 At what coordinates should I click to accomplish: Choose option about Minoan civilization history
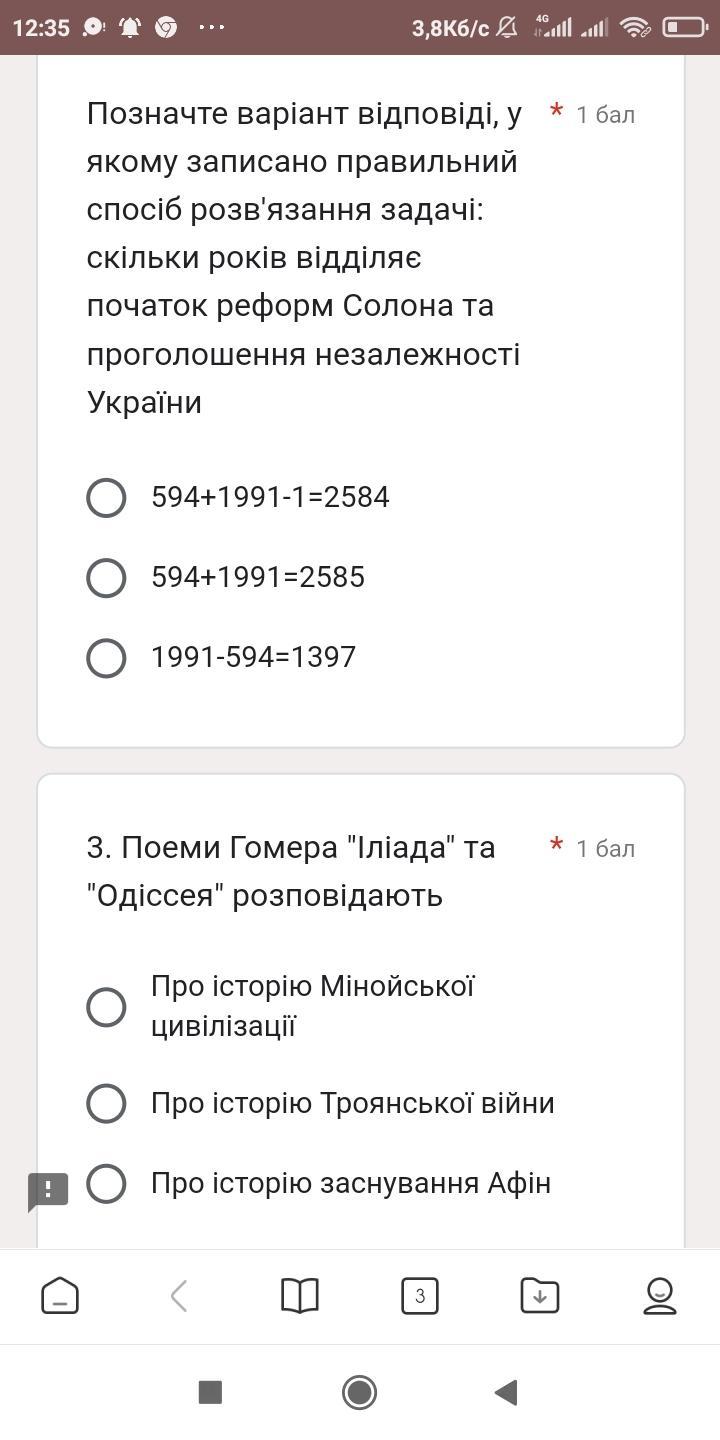tap(107, 1007)
